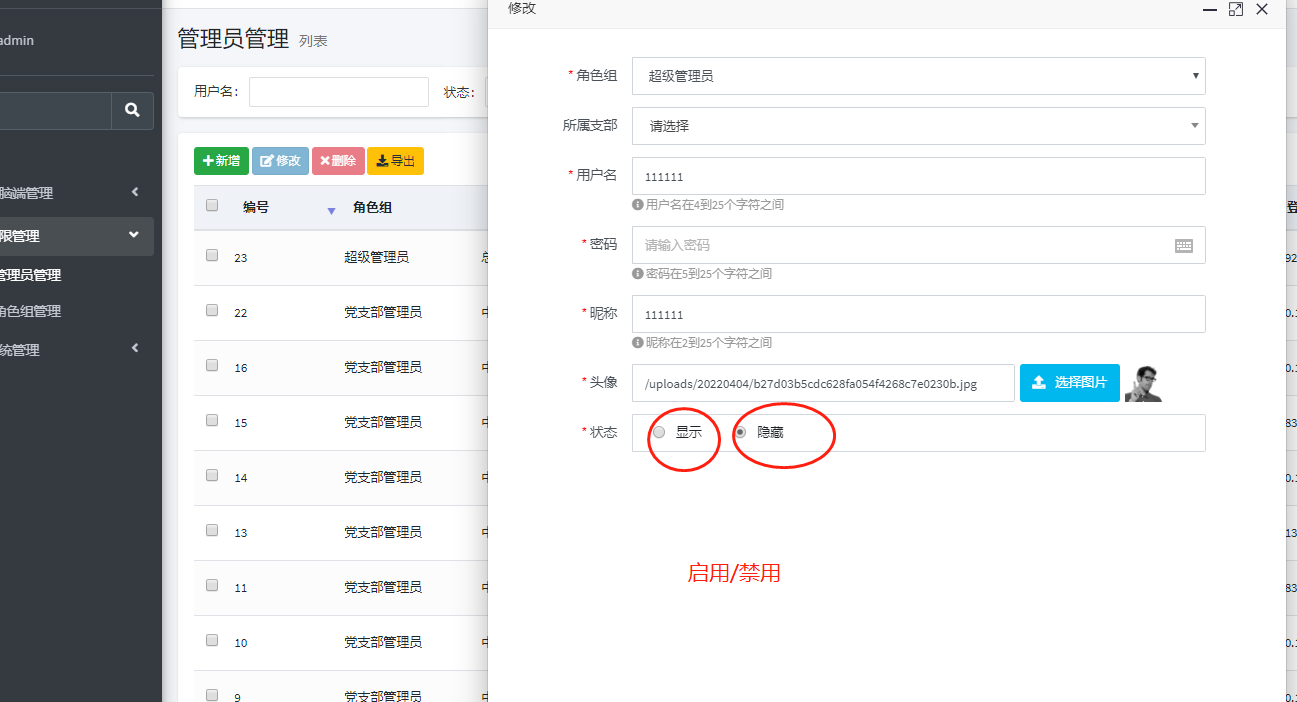Select the 显示 radio button
The width and height of the screenshot is (1297, 702).
659,433
